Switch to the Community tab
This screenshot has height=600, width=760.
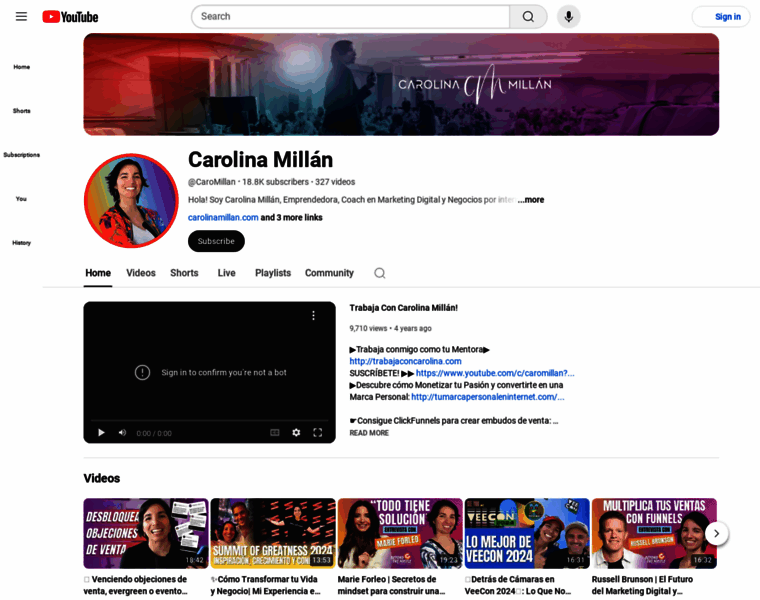tap(329, 273)
